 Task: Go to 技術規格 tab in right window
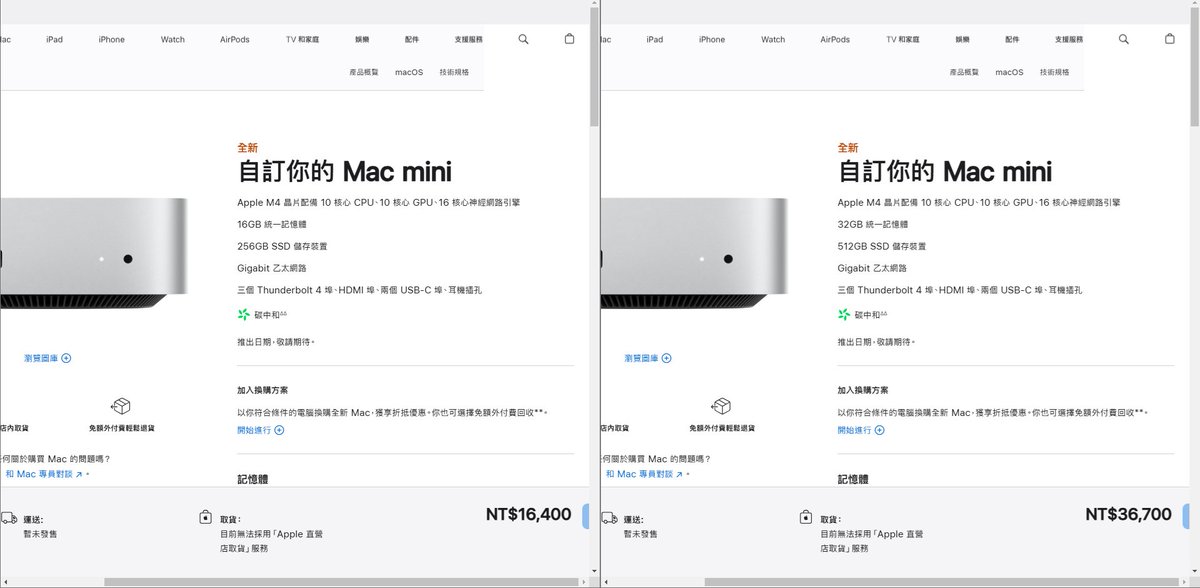coord(1054,72)
